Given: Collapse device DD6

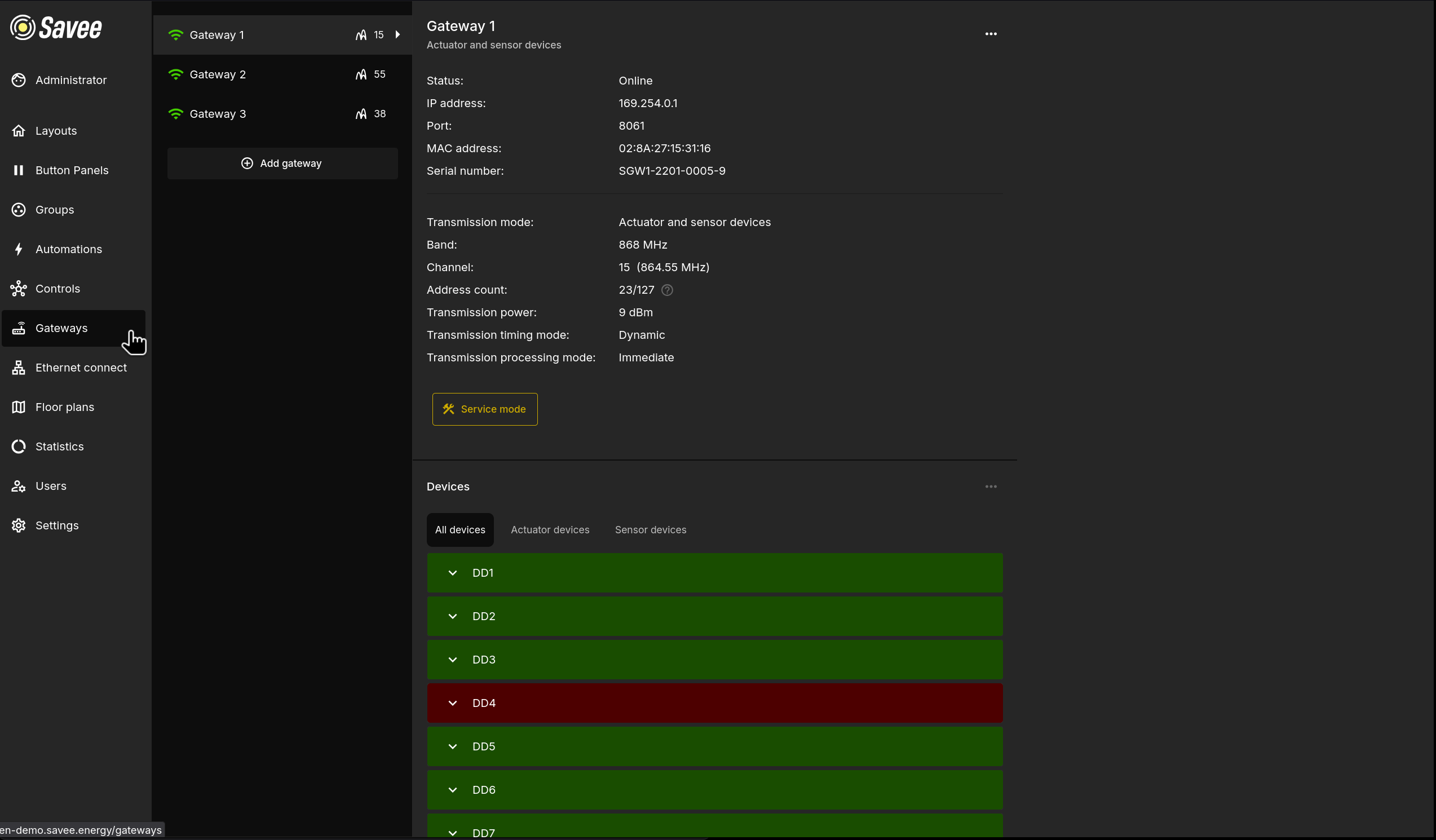Looking at the screenshot, I should pyautogui.click(x=453, y=790).
